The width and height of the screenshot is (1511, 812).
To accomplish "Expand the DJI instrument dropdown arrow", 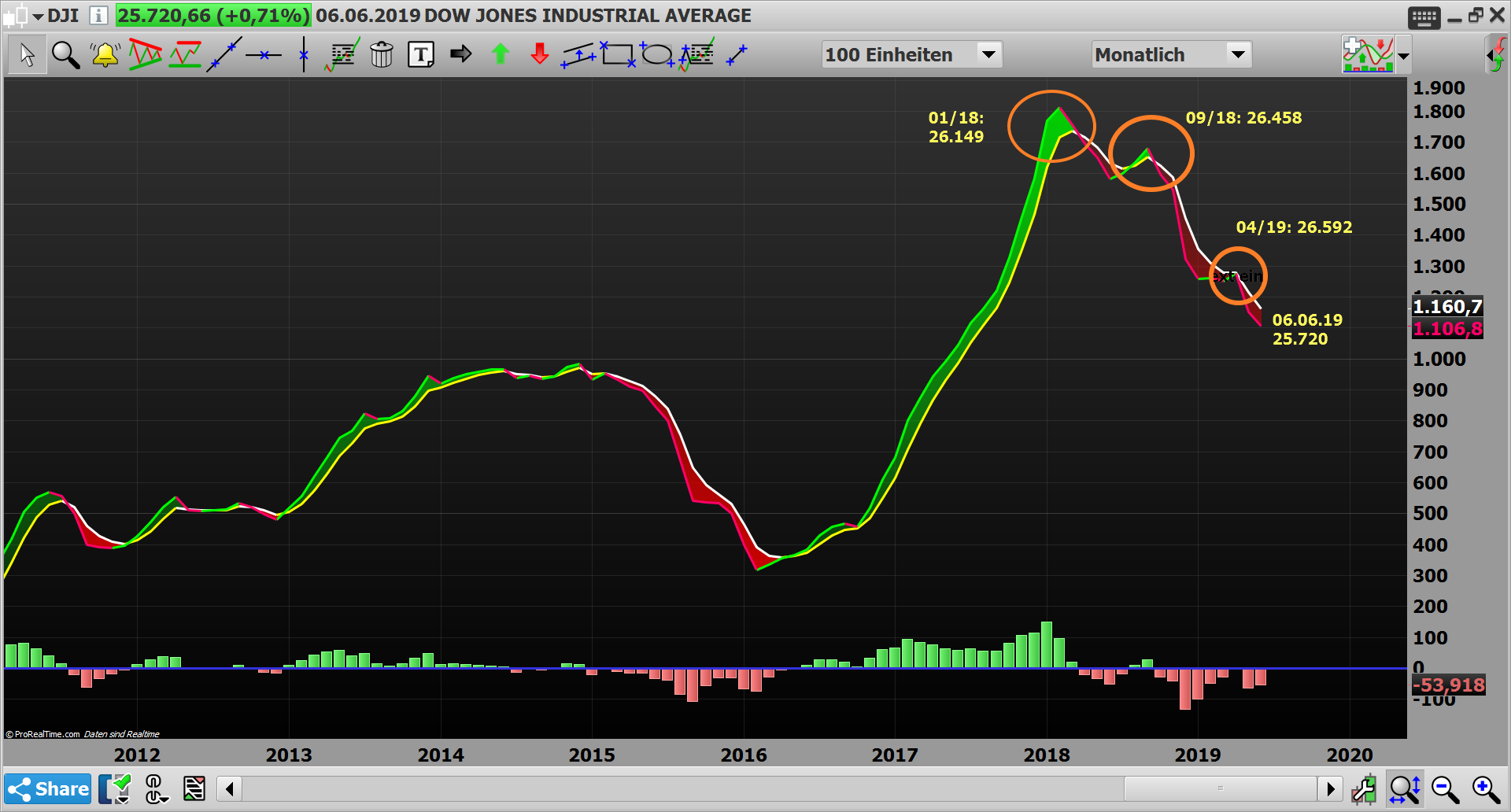I will pos(38,16).
